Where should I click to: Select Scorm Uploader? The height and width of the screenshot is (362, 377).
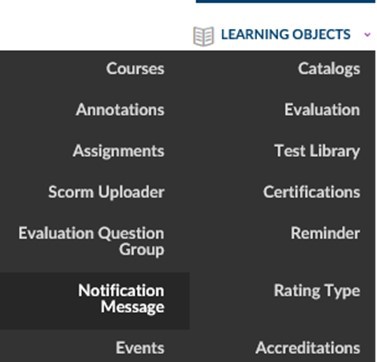[x=106, y=192]
